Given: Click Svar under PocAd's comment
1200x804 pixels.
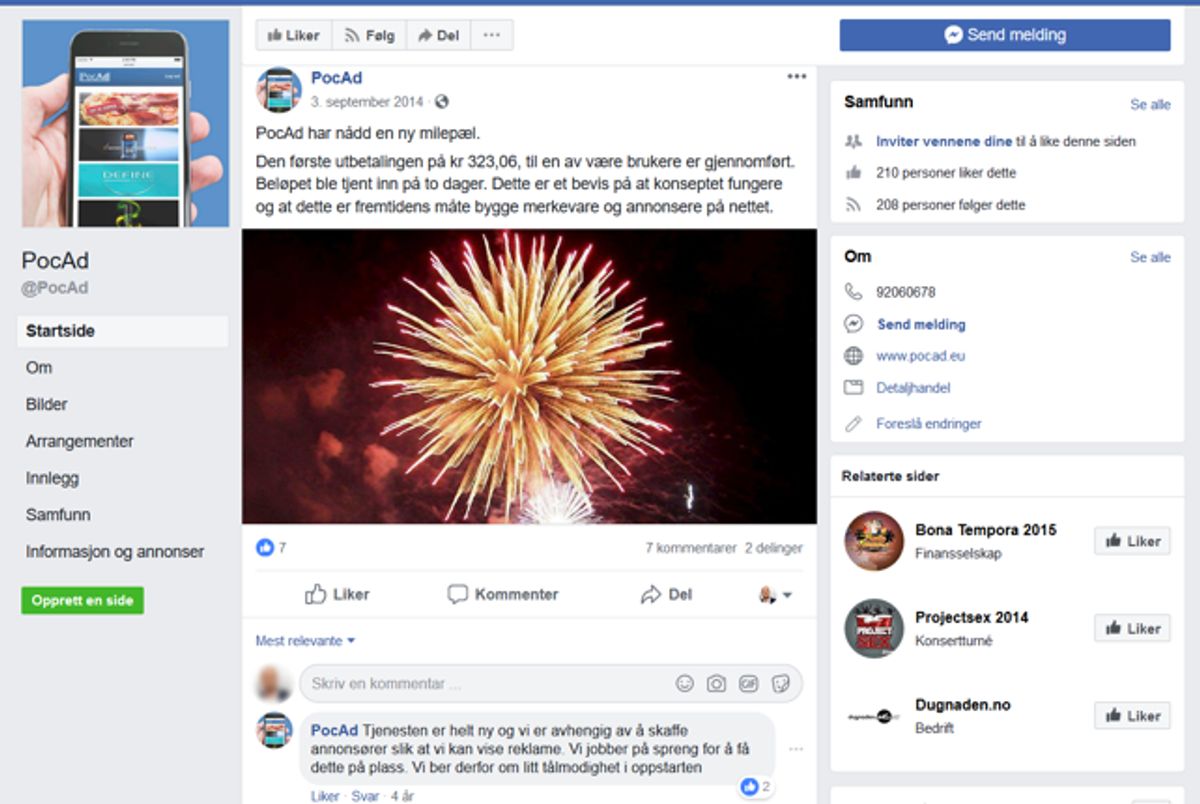Looking at the screenshot, I should pyautogui.click(x=364, y=797).
